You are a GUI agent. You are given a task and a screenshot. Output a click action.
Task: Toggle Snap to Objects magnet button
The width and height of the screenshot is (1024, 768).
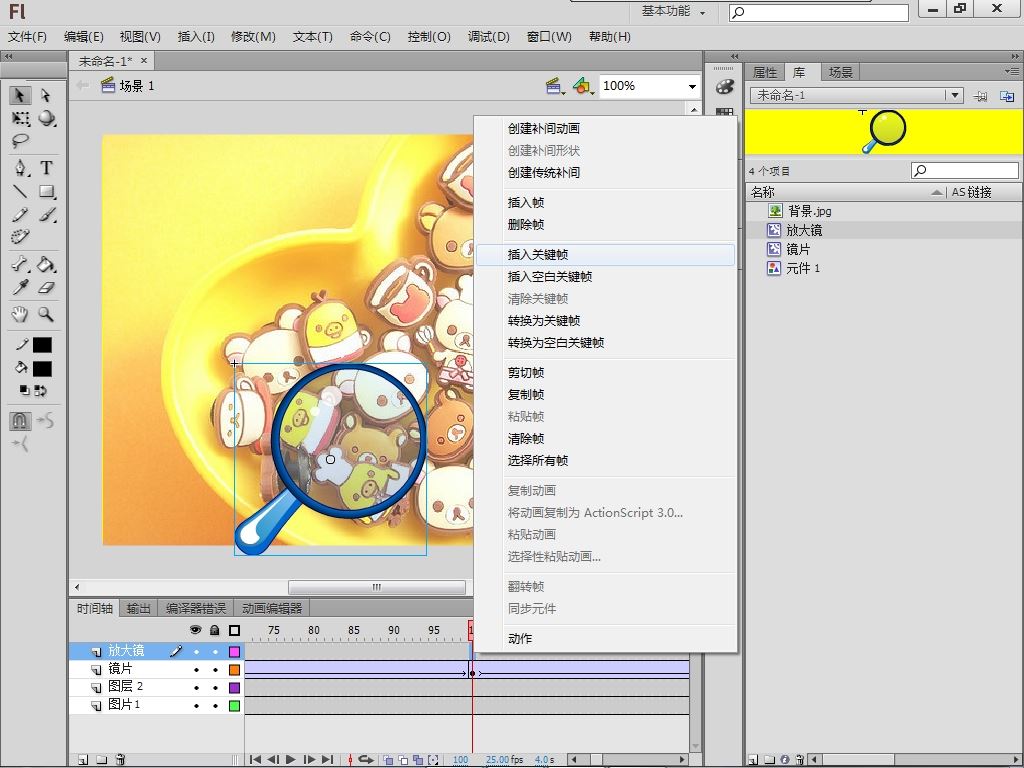click(x=20, y=421)
